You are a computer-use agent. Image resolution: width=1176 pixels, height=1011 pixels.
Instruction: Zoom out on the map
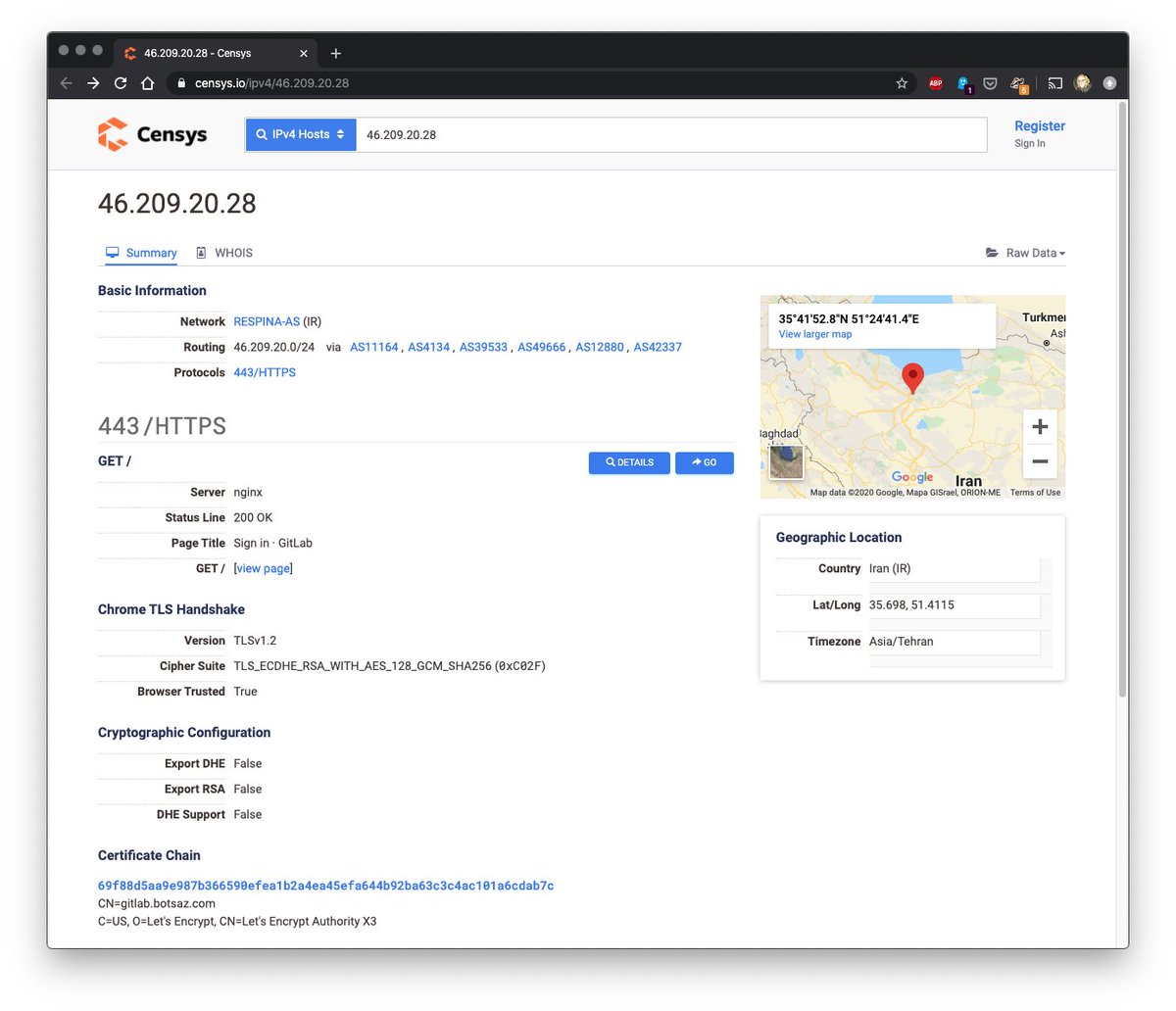1040,460
